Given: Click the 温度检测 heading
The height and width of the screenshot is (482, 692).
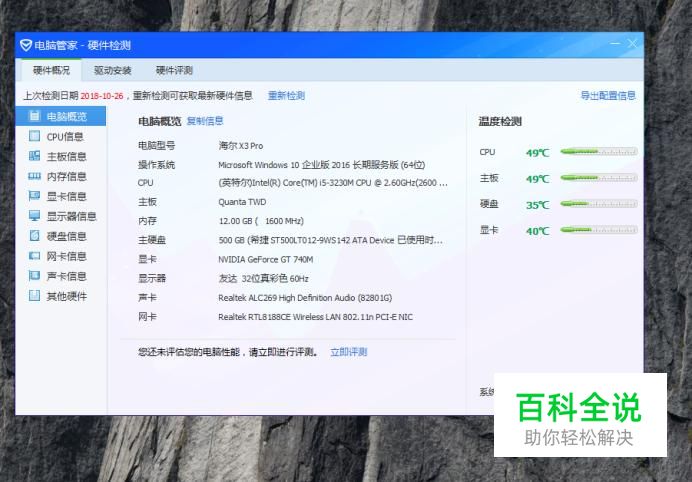Looking at the screenshot, I should click(500, 121).
